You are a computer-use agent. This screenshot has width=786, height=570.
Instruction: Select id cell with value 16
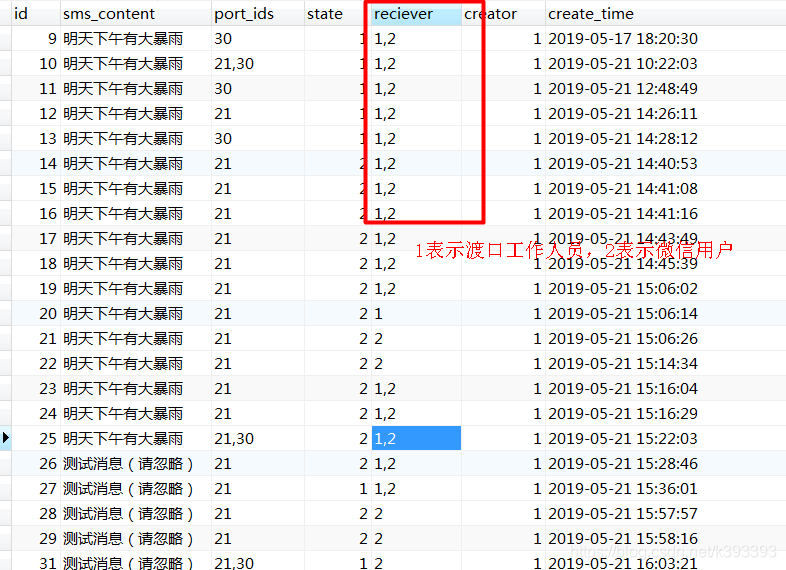click(x=36, y=214)
